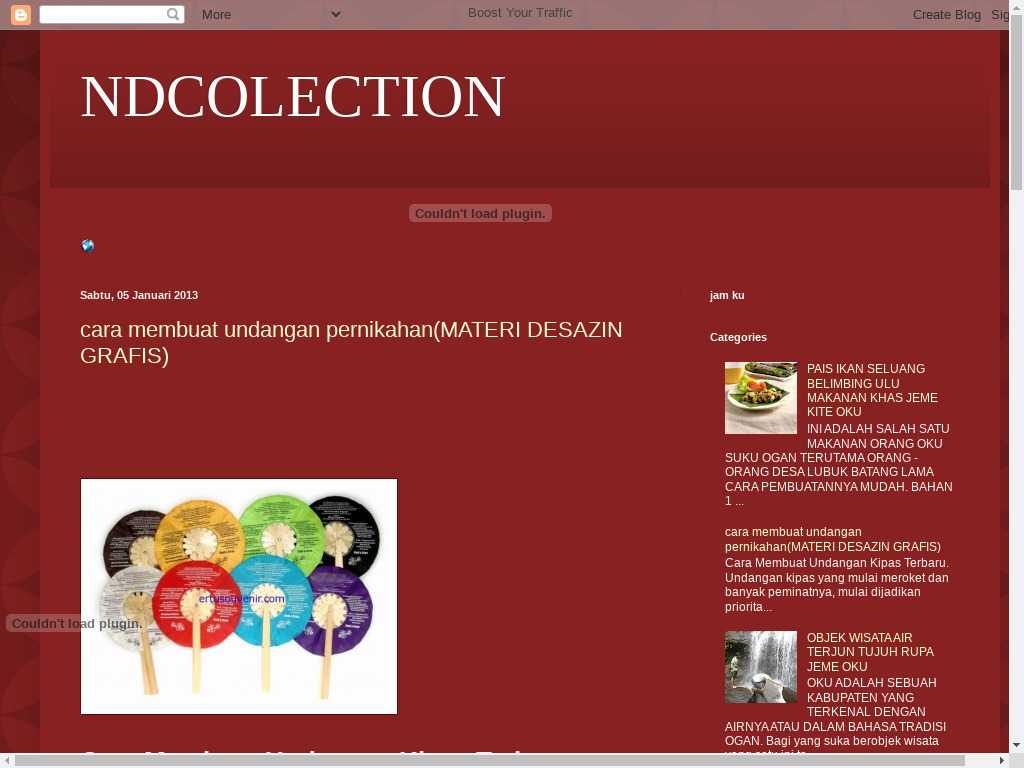
Task: Open OBJEK WISATA AIR TERJUN TUJUH RUPA link
Action: pos(870,652)
